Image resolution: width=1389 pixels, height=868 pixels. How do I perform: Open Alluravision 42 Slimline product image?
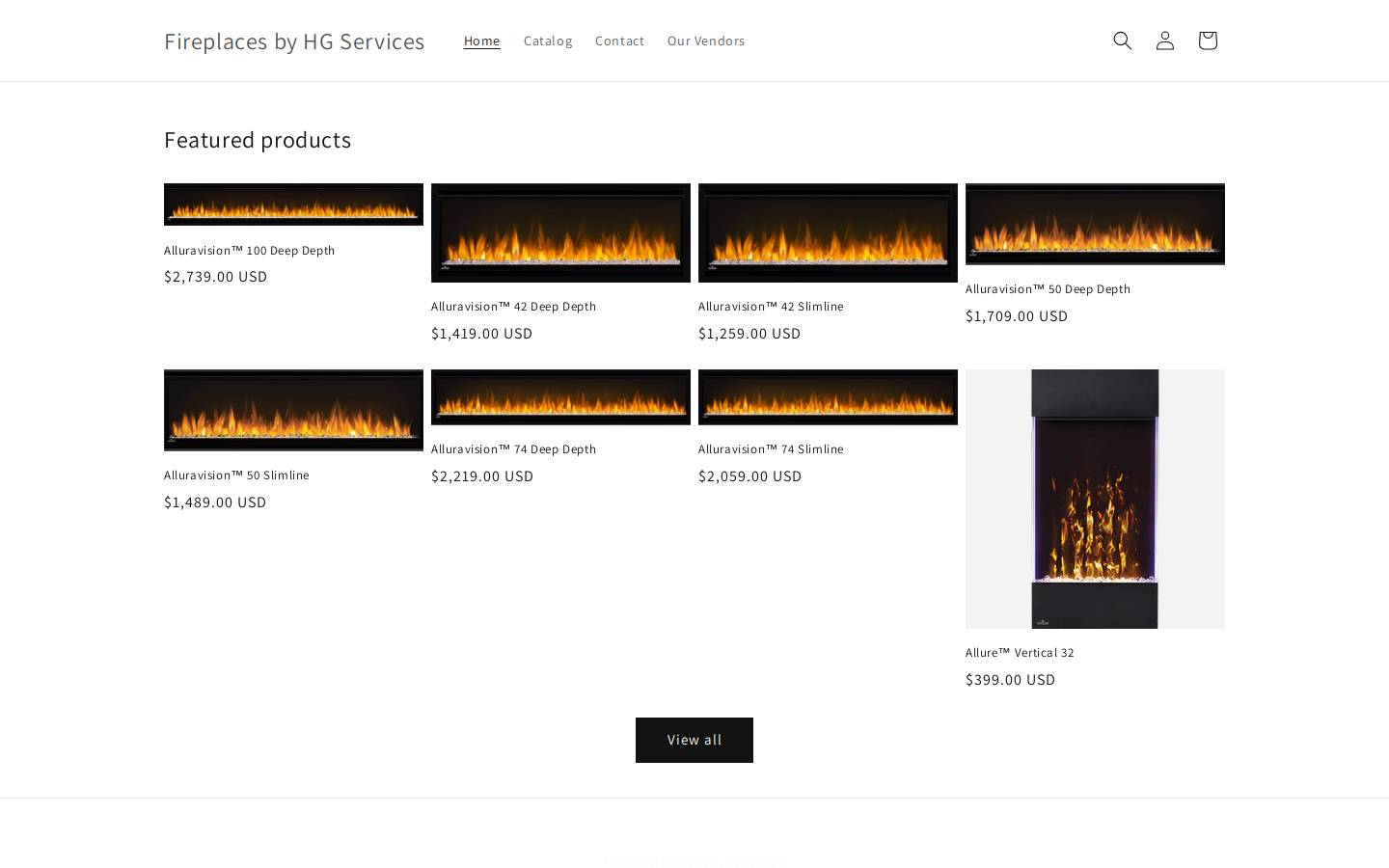[x=828, y=232]
